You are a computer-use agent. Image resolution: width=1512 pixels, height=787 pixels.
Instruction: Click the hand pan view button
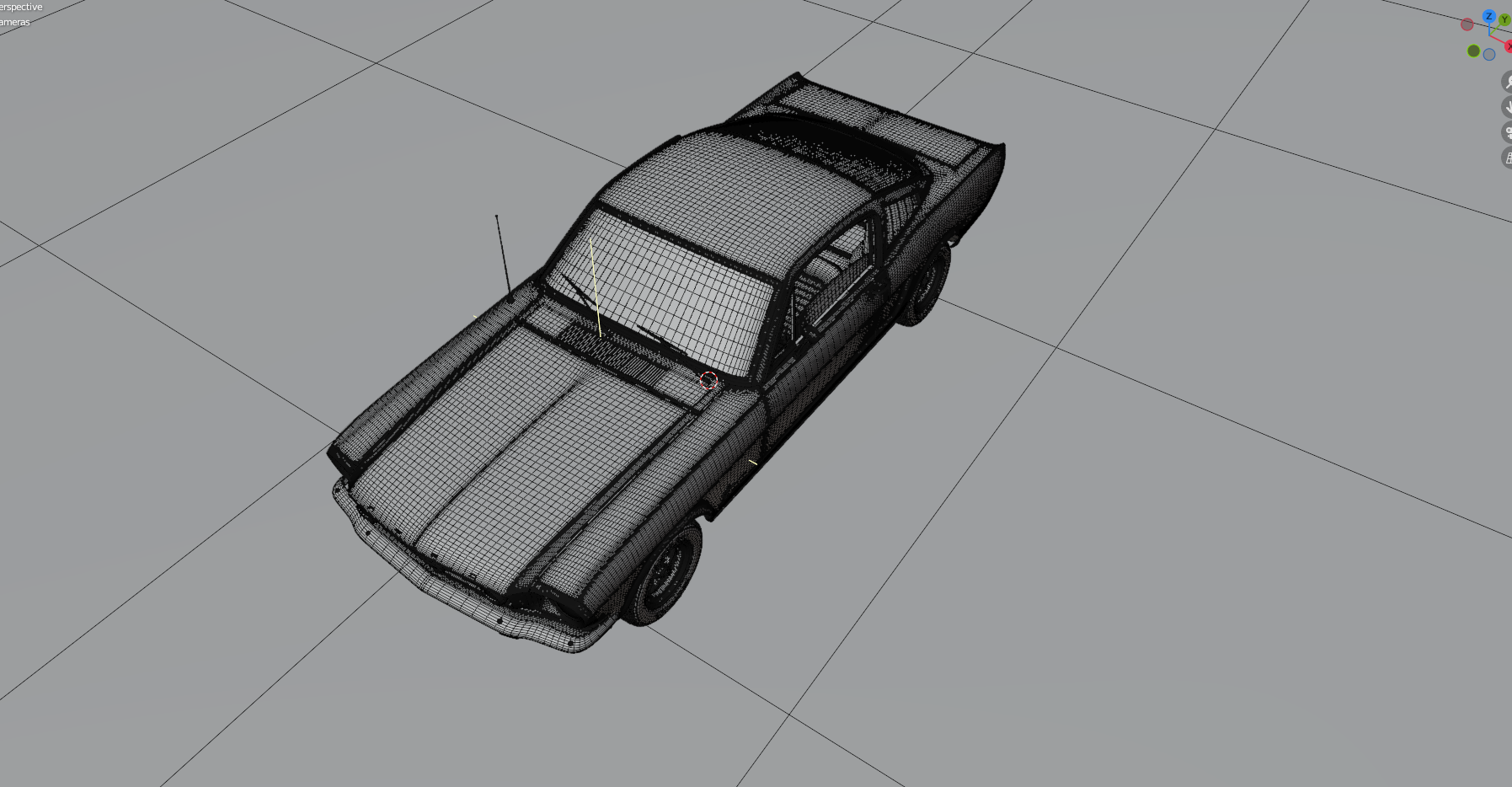(x=1508, y=107)
